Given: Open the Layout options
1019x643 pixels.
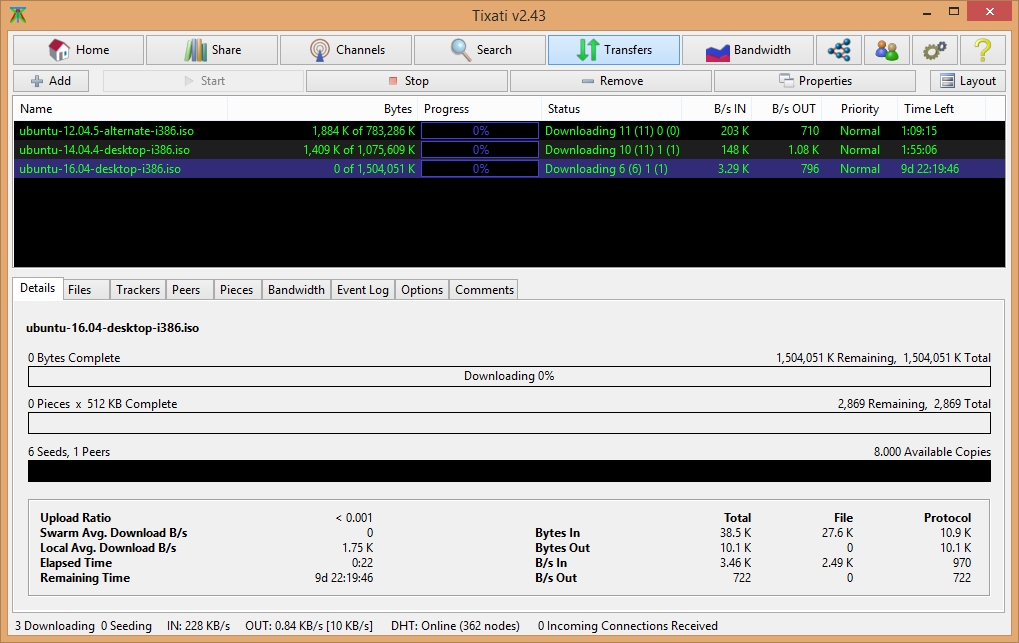Looking at the screenshot, I should pos(968,81).
